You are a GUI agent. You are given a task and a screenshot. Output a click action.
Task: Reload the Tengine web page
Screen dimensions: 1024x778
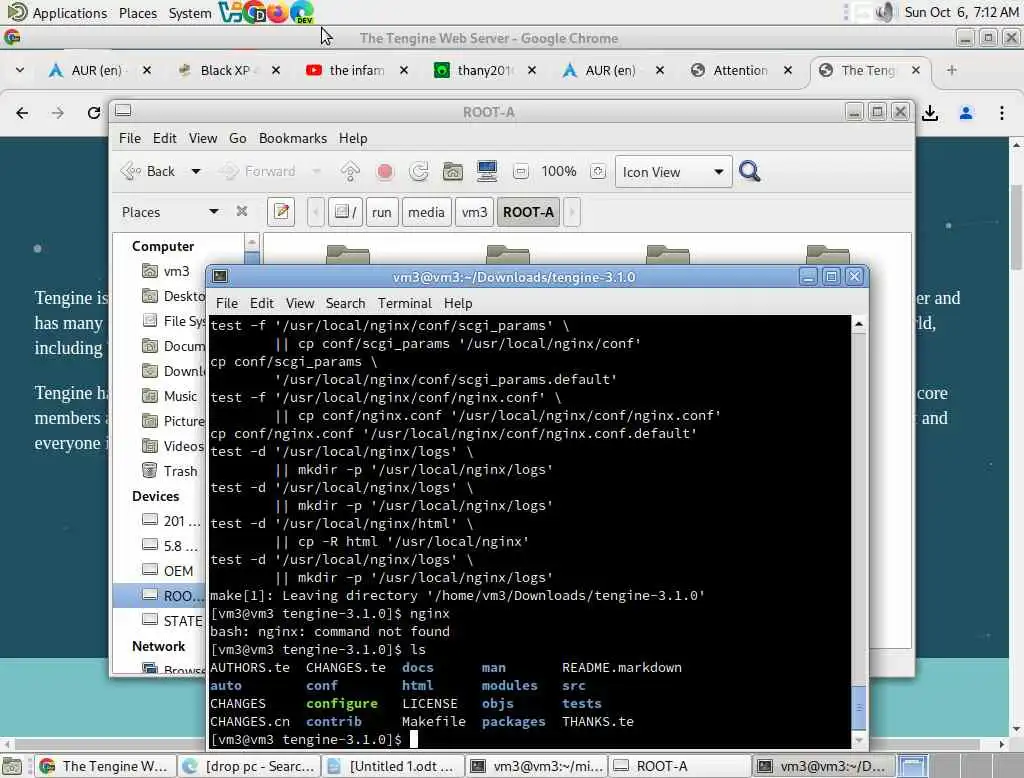click(94, 113)
